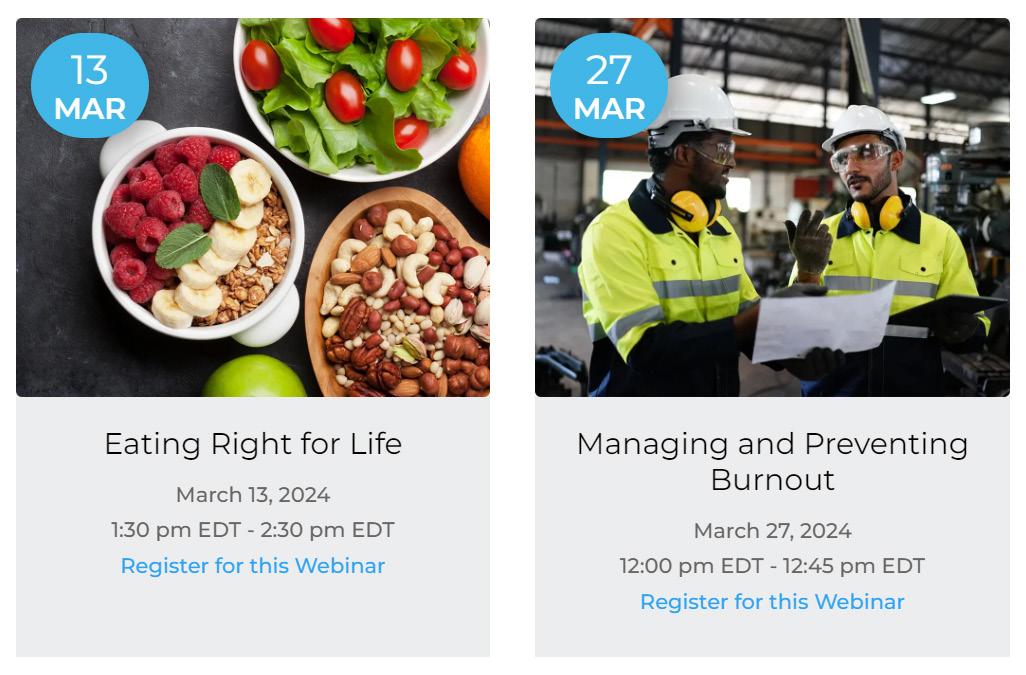The image size is (1026, 675).
Task: Click the 13 MAR date badge
Action: click(x=90, y=86)
